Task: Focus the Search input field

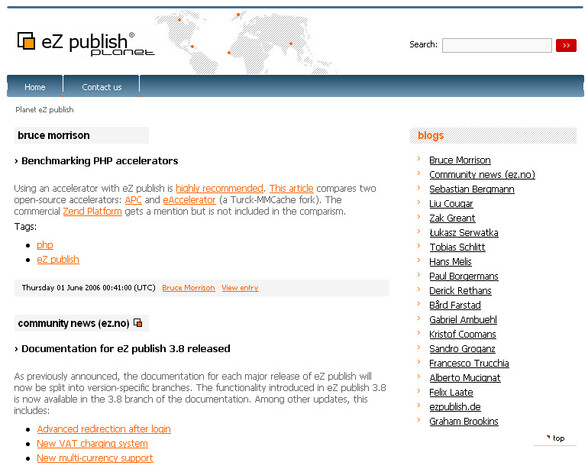Action: pos(496,45)
